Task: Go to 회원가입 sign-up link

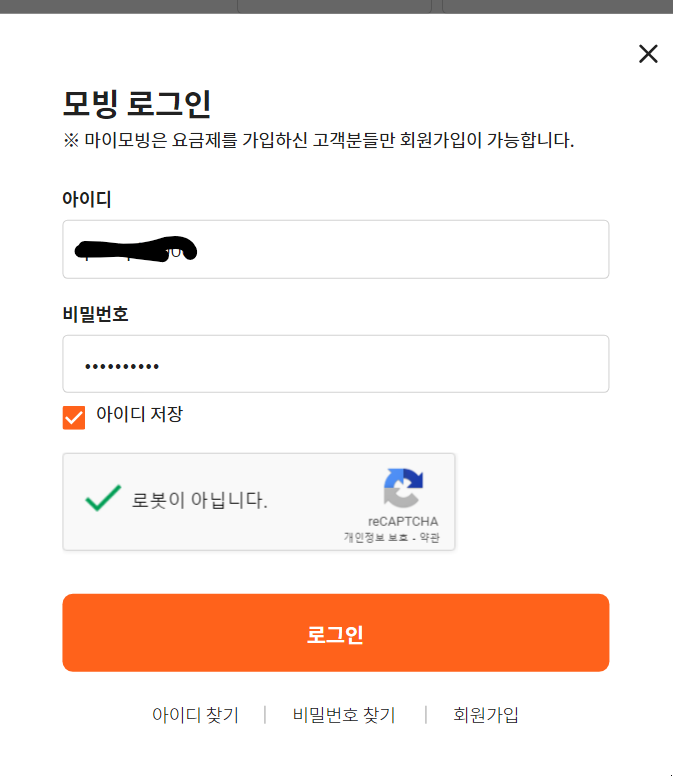Action: point(485,715)
